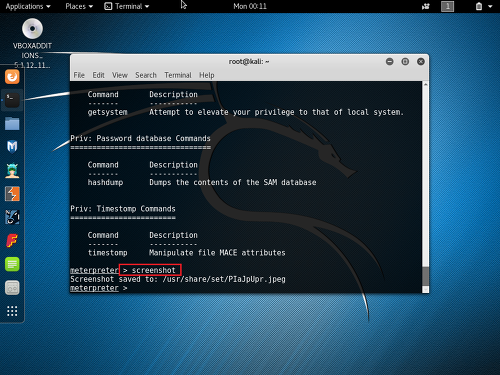Click the clock Mon 00:11
The width and height of the screenshot is (500, 375).
click(x=250, y=6)
